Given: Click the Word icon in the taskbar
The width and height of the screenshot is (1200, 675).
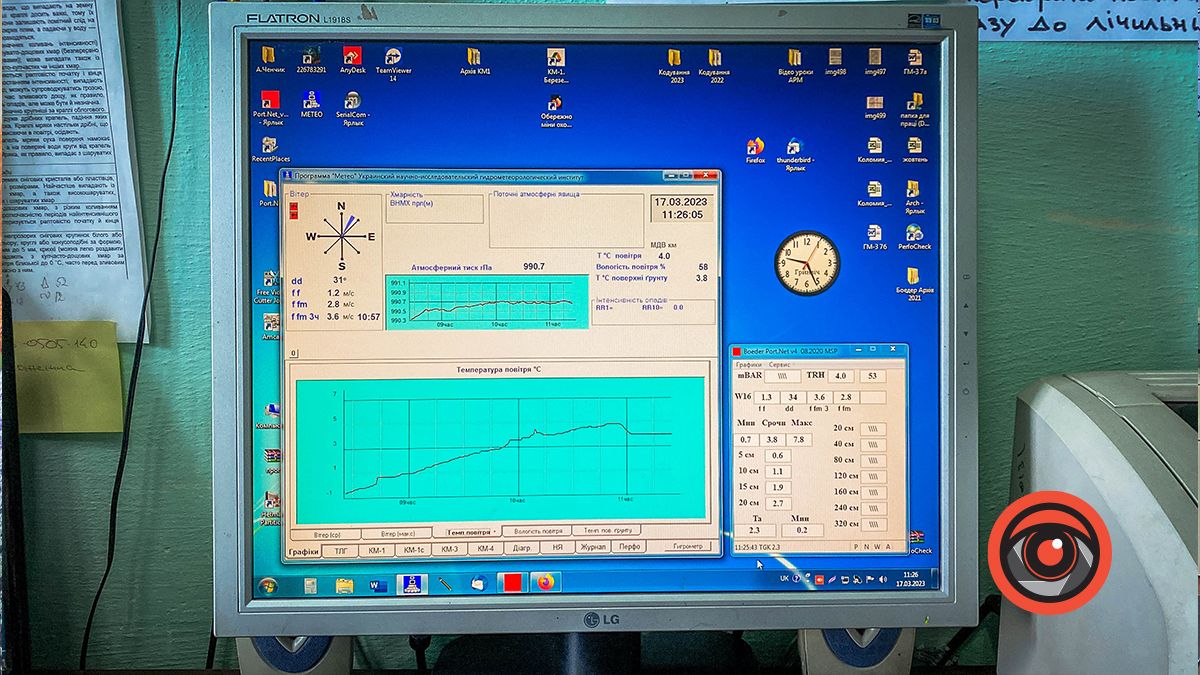Looking at the screenshot, I should pos(378,584).
